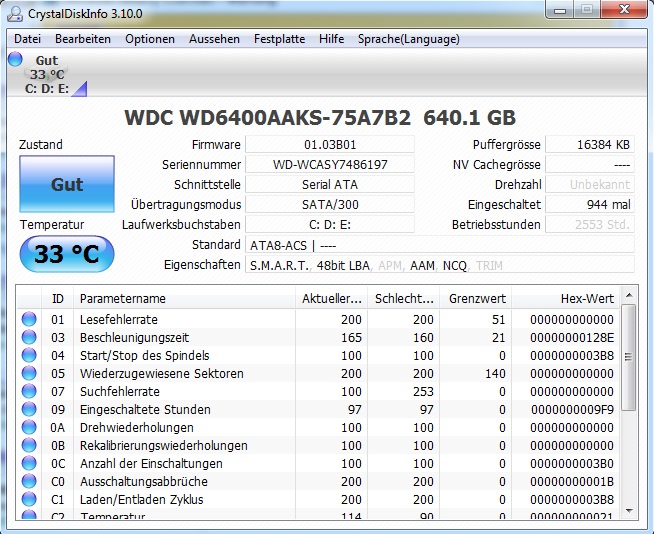
Task: Click the status orb for Start/Stop des Spindels
Action: [29, 355]
